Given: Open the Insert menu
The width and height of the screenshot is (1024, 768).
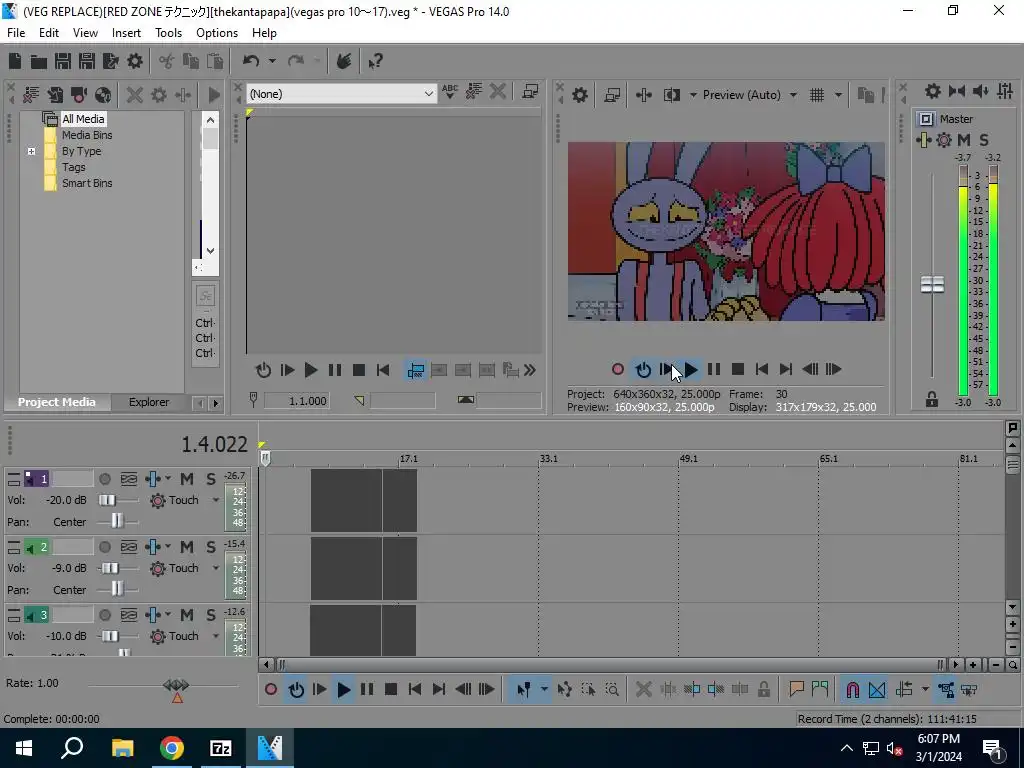Looking at the screenshot, I should pos(126,33).
